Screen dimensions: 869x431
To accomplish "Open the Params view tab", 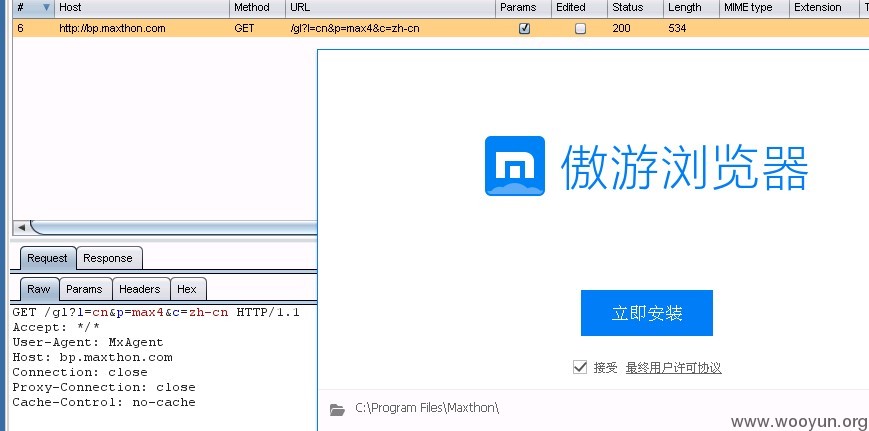I will pyautogui.click(x=84, y=289).
